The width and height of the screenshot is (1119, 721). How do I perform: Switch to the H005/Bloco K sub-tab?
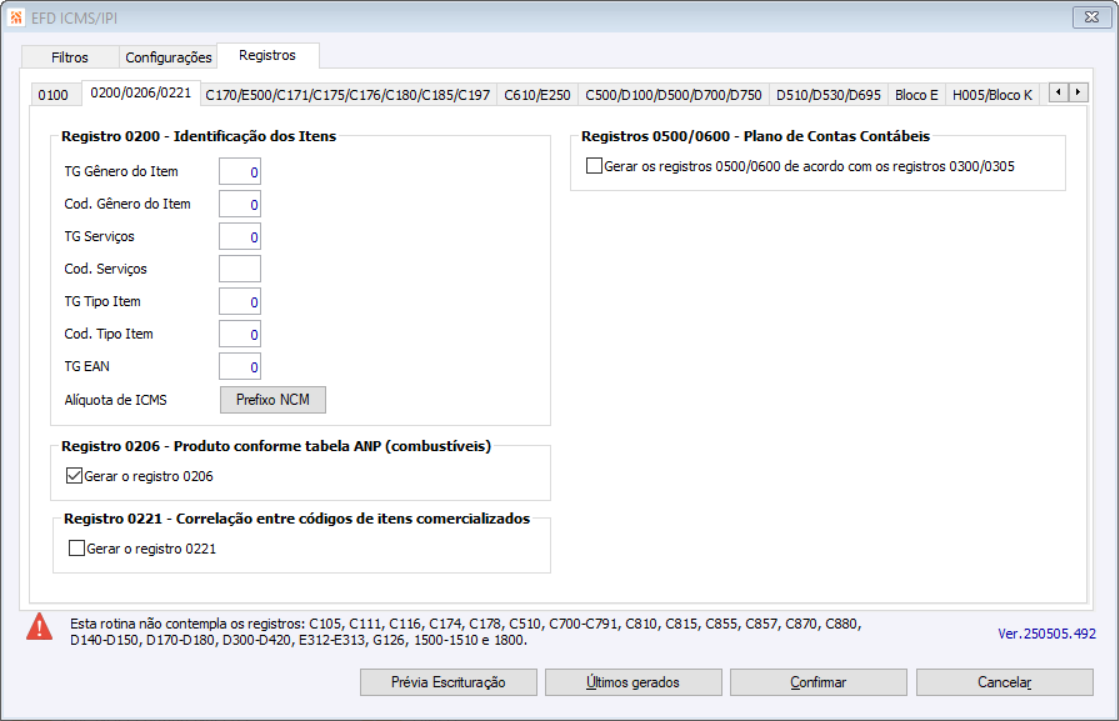(x=992, y=95)
